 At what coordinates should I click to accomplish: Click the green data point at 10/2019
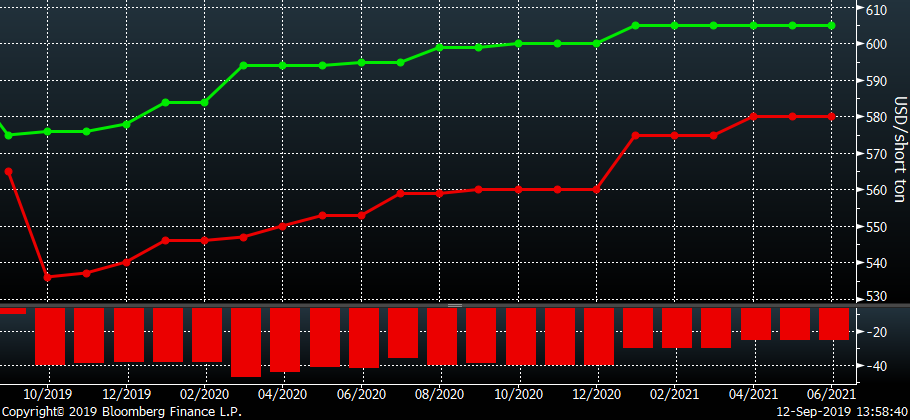coord(48,131)
